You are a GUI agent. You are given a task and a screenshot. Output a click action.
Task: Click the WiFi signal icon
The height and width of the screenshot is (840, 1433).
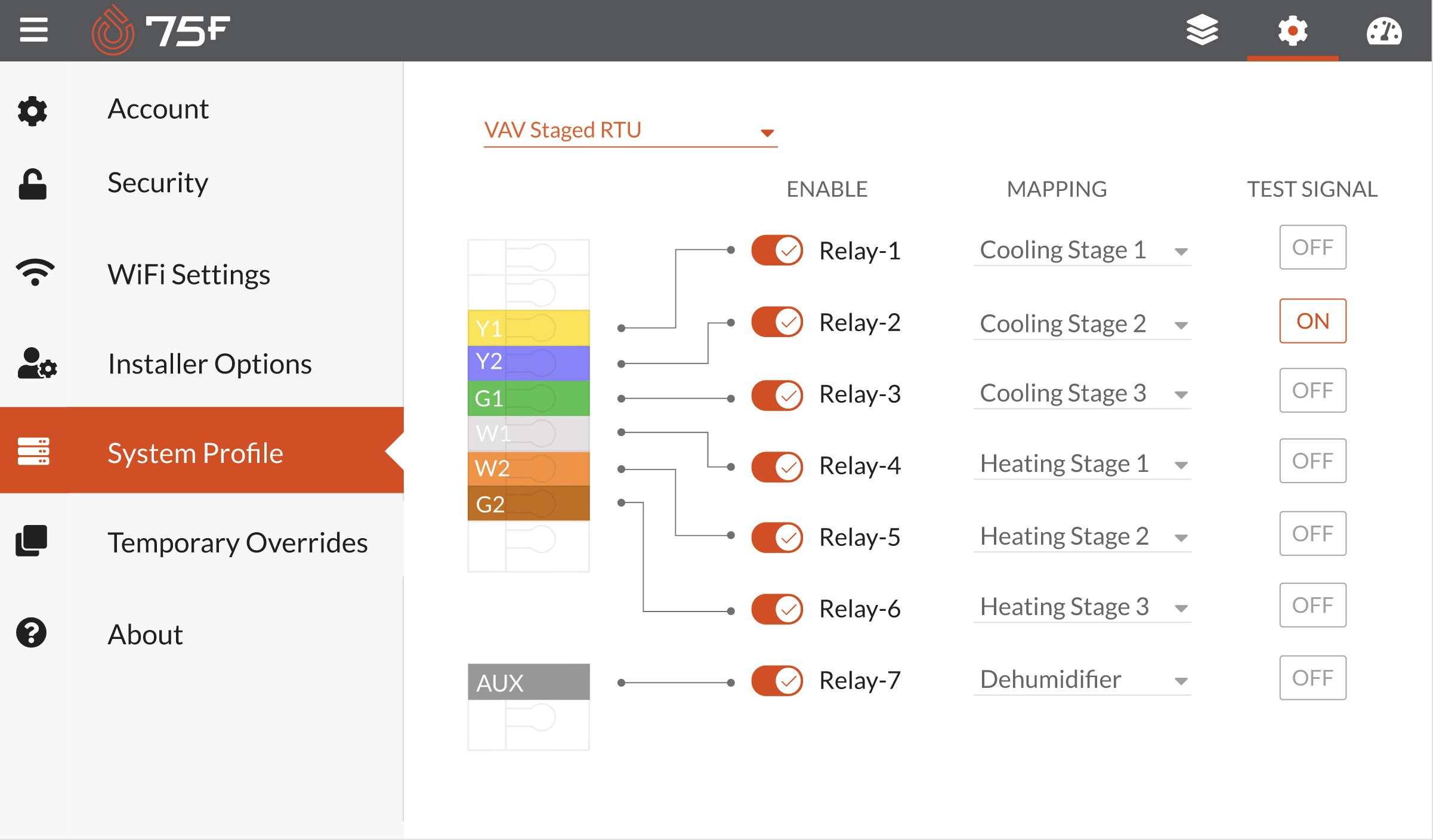click(x=35, y=273)
